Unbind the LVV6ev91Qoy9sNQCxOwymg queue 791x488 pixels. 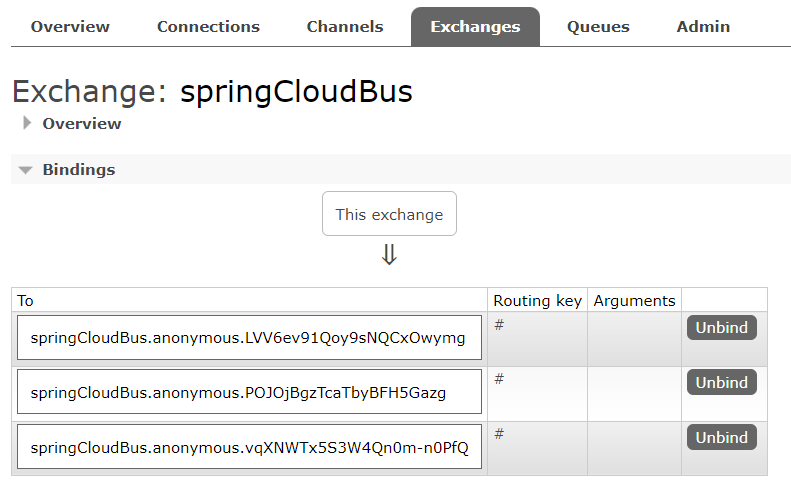click(721, 328)
